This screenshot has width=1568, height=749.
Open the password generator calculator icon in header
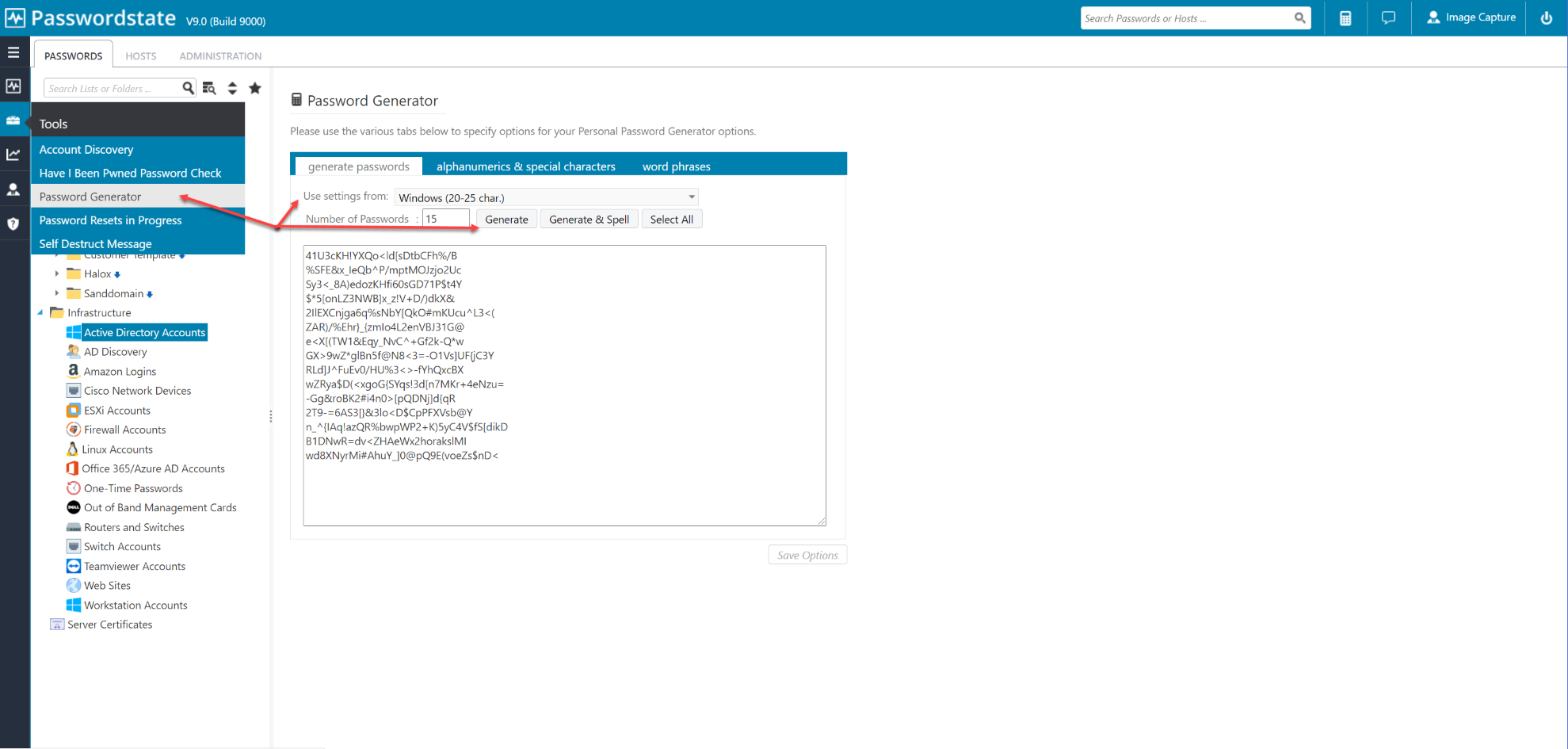tap(1345, 18)
